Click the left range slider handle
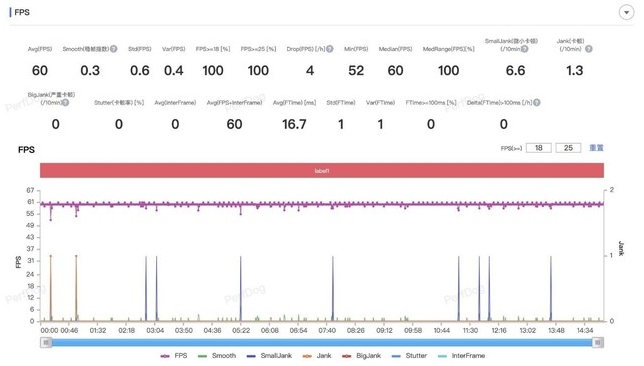The image size is (644, 366). click(x=46, y=342)
